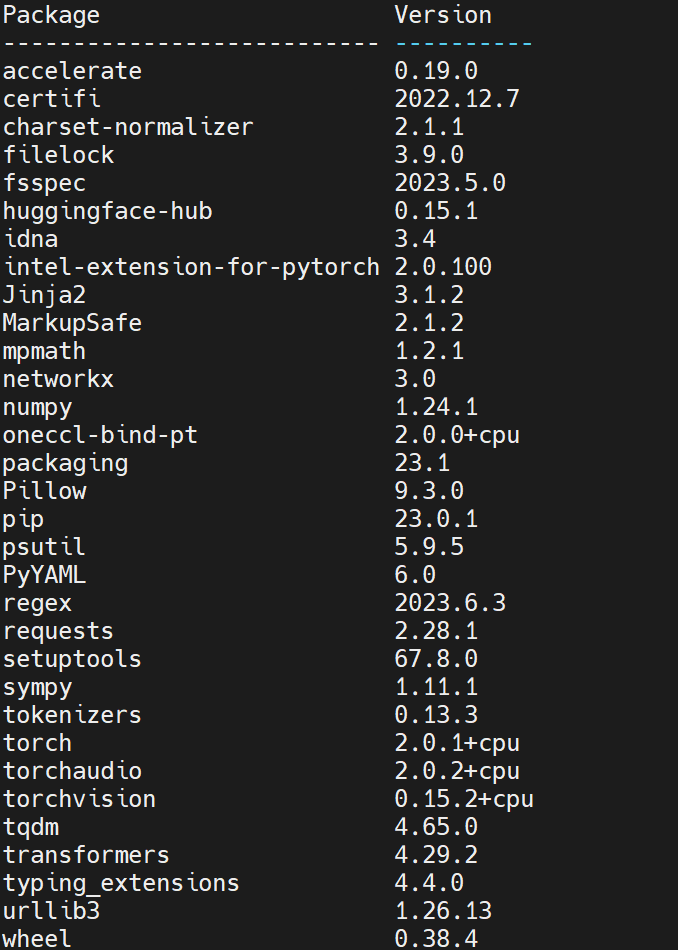The image size is (678, 950).
Task: Select urllib3 version 1.26.13
Action: pyautogui.click(x=443, y=911)
